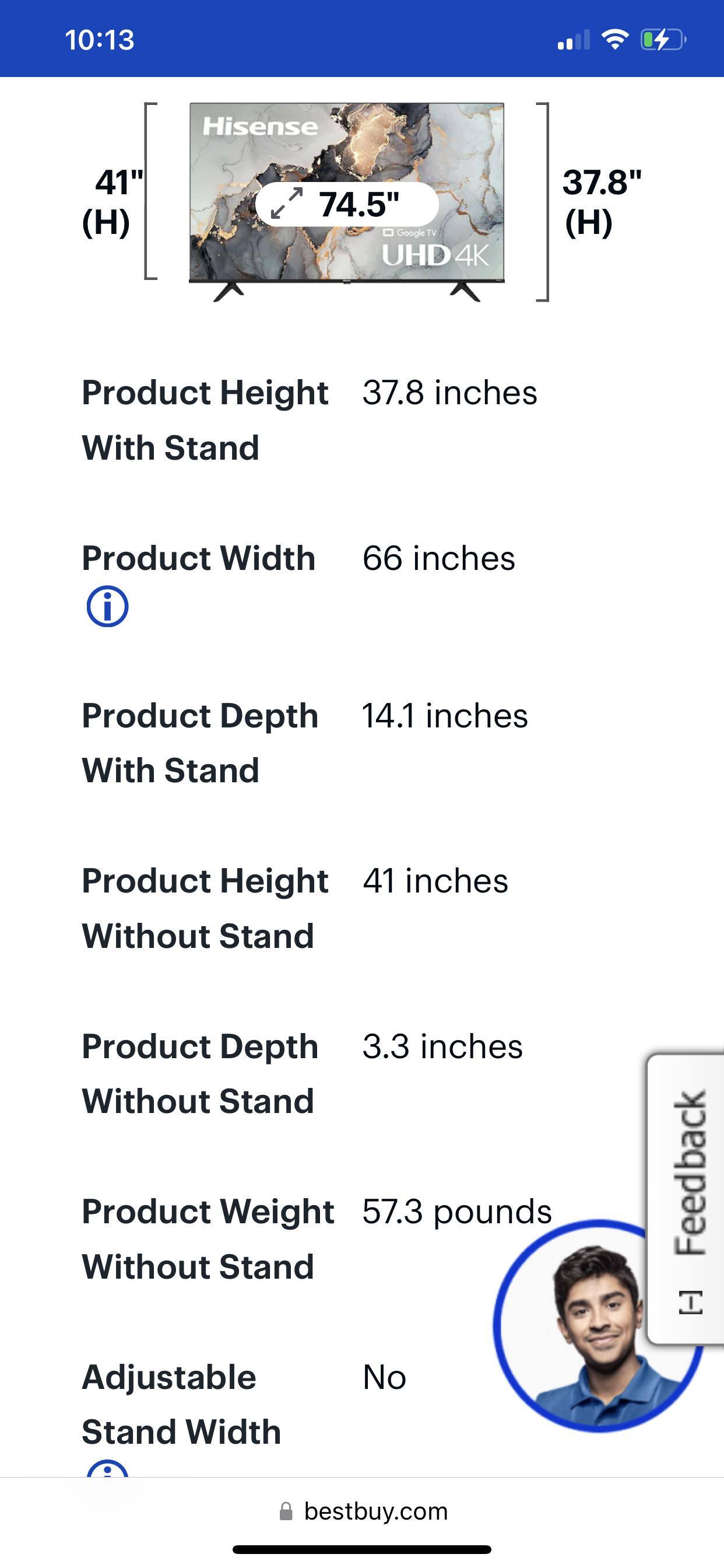Select the 66 inches width value
The width and height of the screenshot is (724, 1568).
(x=439, y=558)
